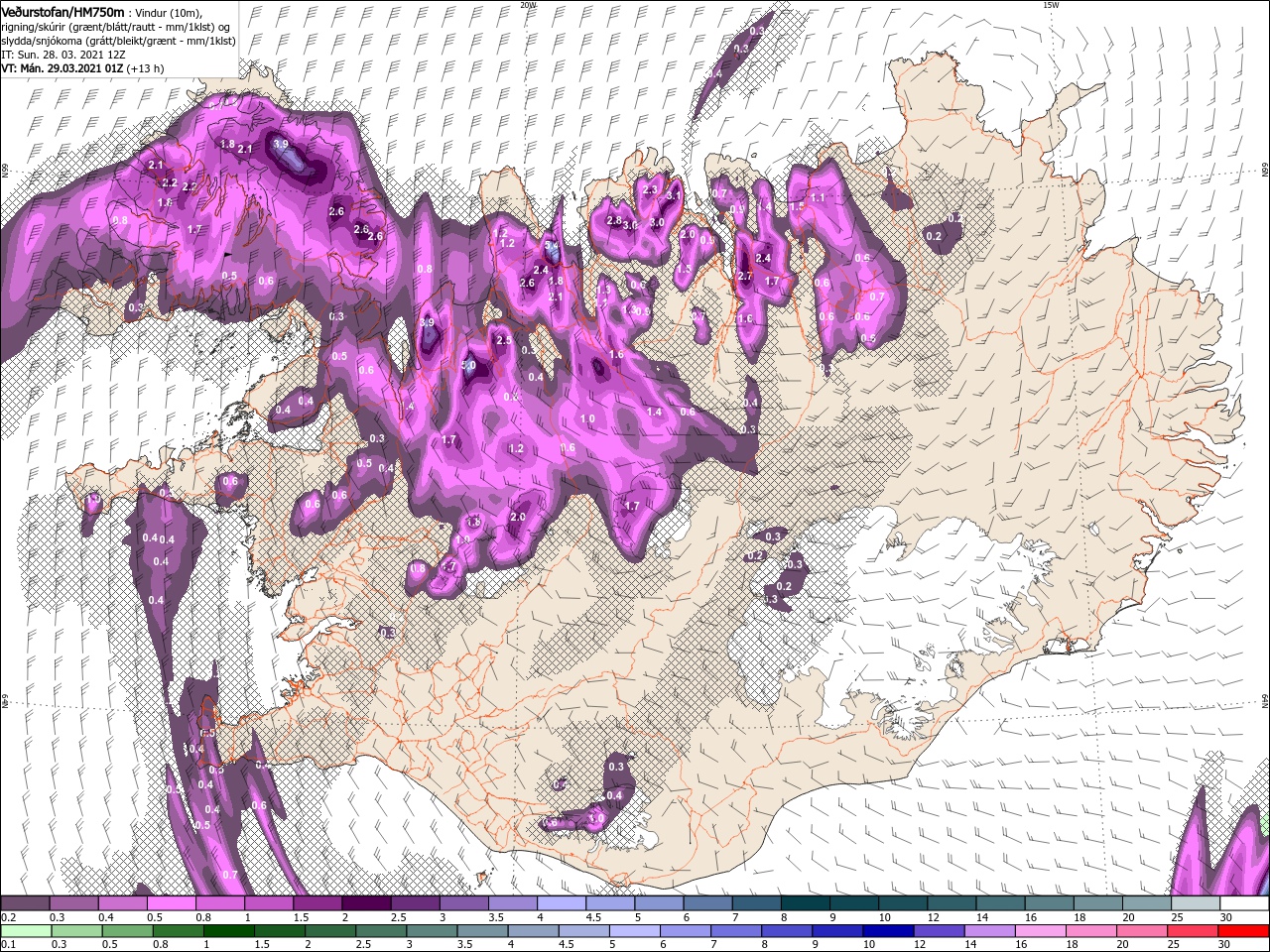
Task: Click the init time 'IT: Sun. 28. 03. 2021 12Z'
Action: pos(63,54)
